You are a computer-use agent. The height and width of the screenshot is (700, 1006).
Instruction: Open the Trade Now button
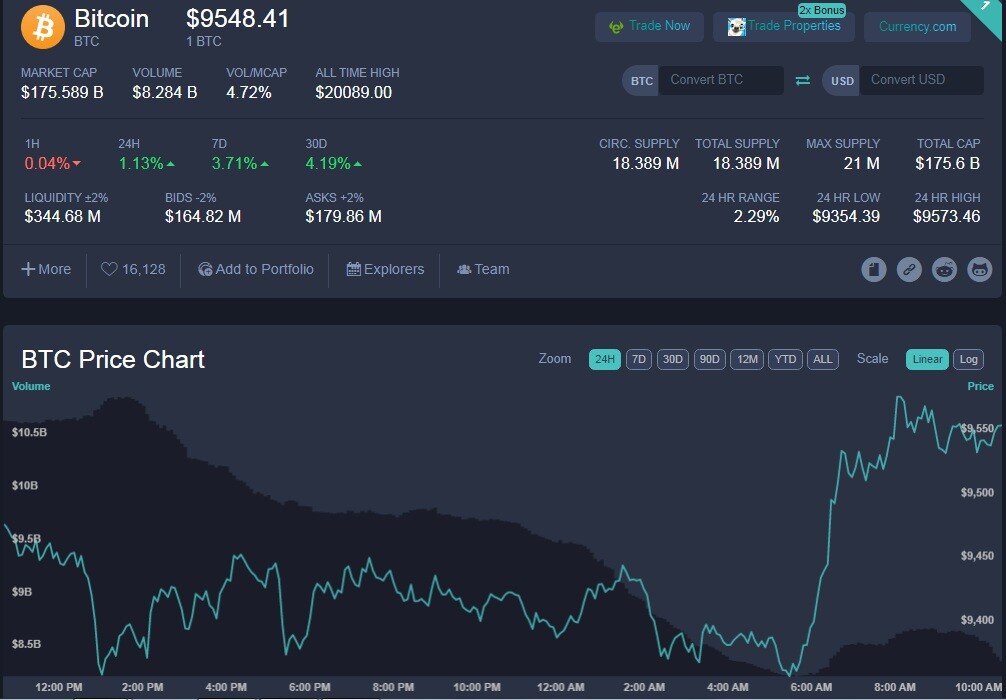(x=649, y=27)
